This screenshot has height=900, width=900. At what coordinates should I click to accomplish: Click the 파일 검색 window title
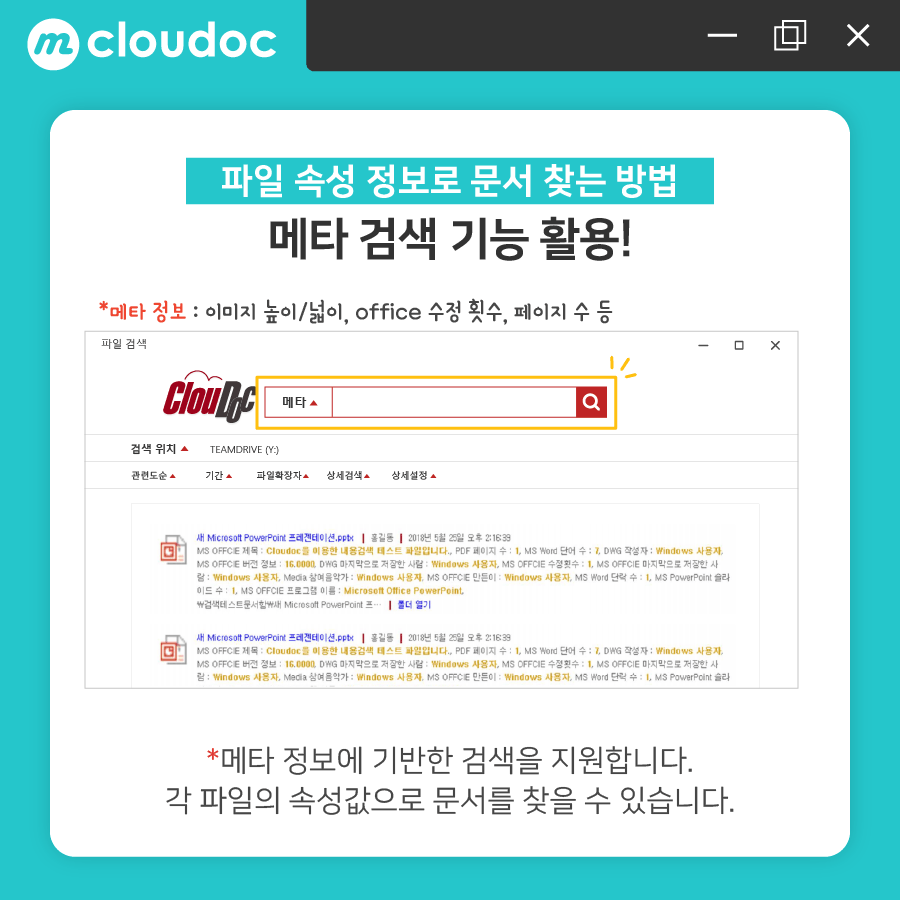124,343
